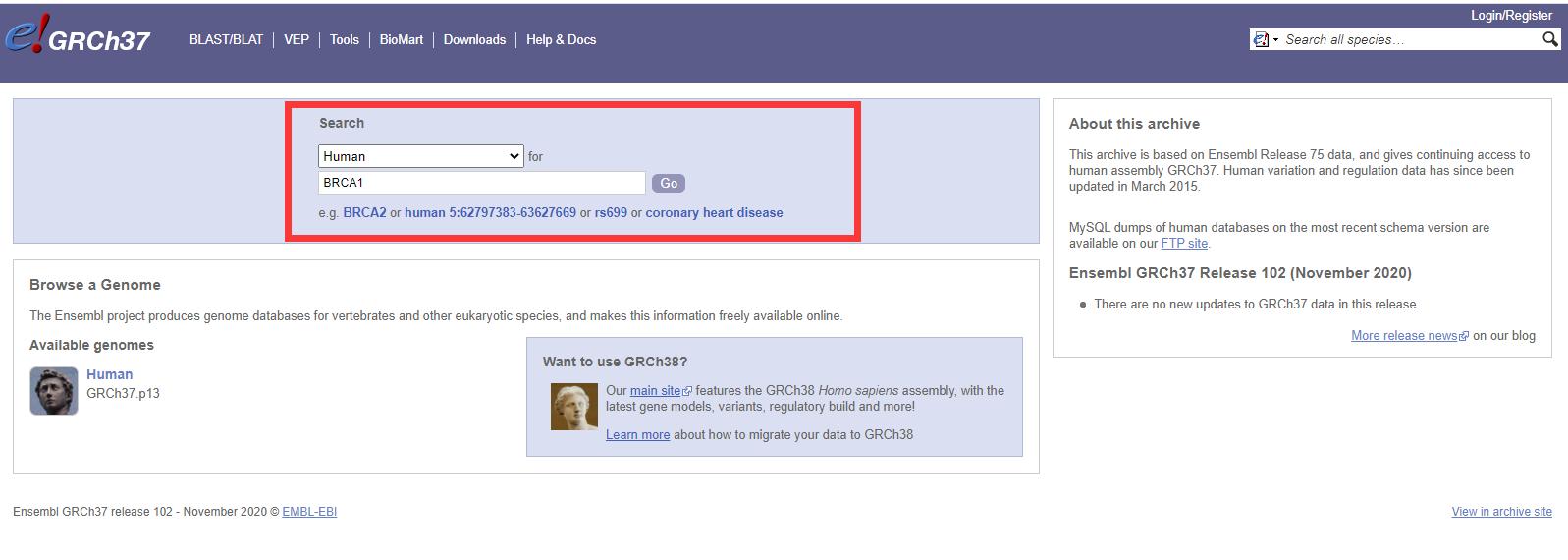Click View in archive site link
The width and height of the screenshot is (1568, 560).
[1502, 511]
